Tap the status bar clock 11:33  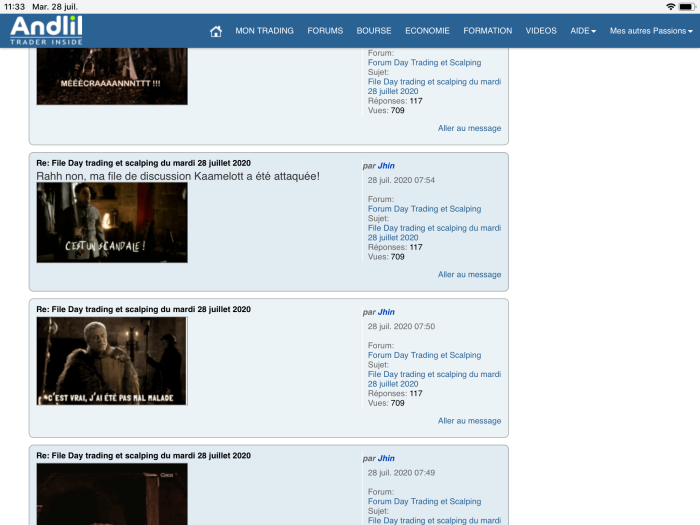coord(14,7)
